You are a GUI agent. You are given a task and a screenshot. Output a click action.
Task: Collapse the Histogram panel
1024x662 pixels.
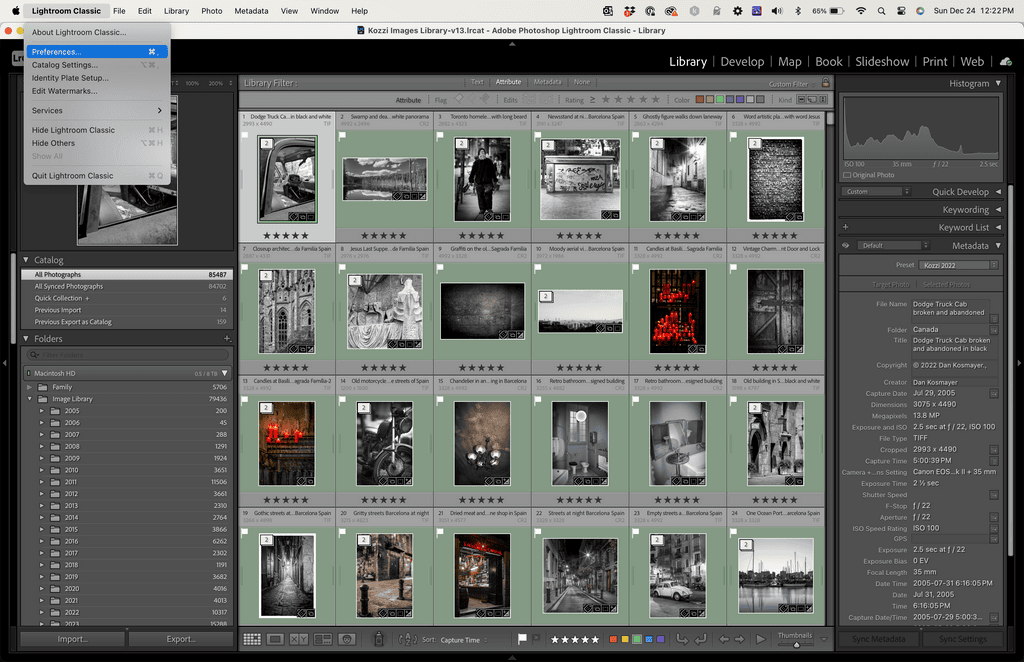[x=998, y=84]
